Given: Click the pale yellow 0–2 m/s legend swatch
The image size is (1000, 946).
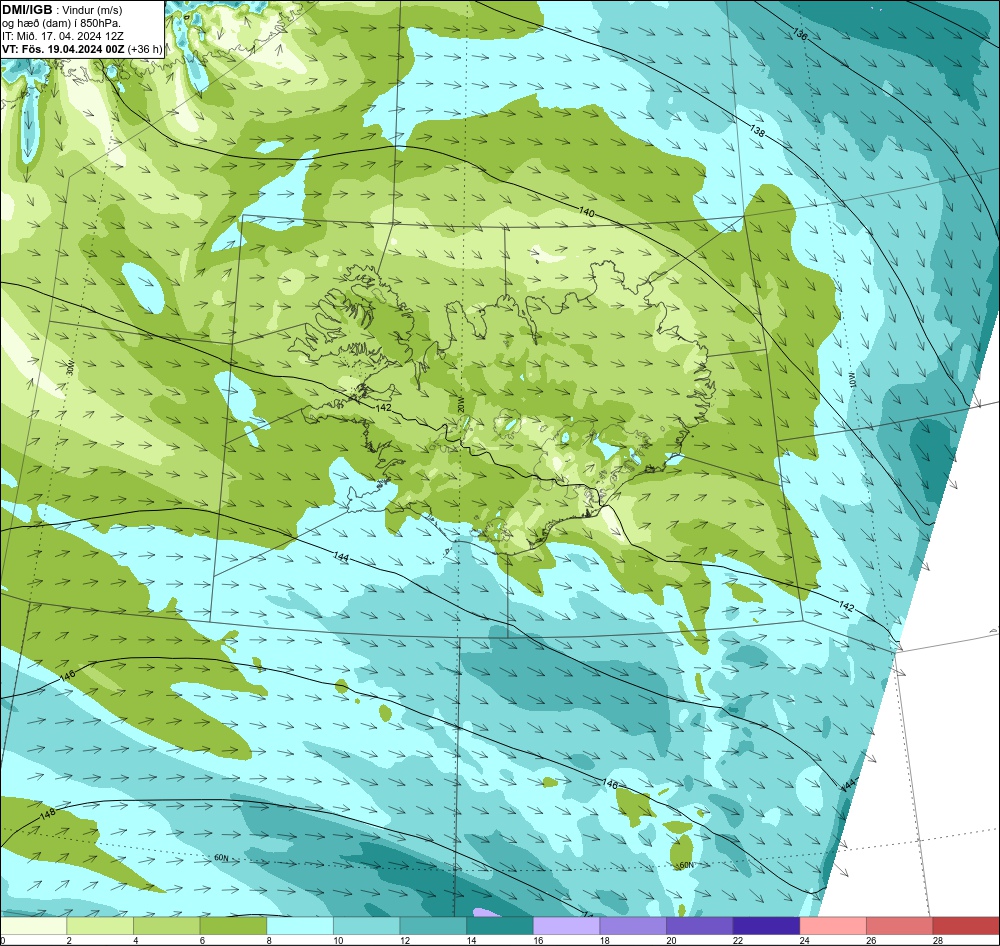Looking at the screenshot, I should pos(33,926).
